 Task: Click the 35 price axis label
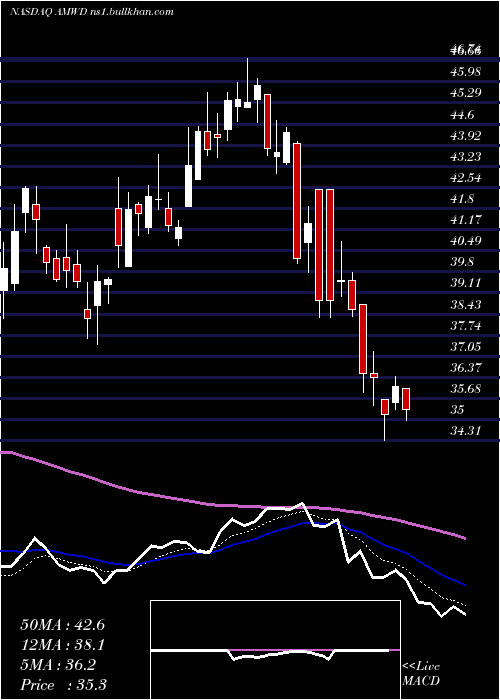458,409
